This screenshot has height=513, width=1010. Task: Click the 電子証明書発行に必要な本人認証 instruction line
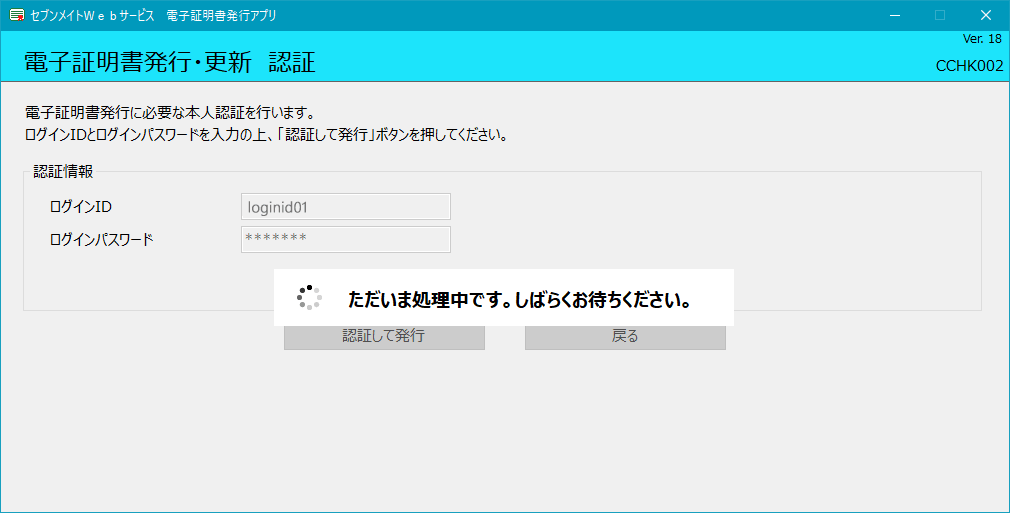pyautogui.click(x=169, y=113)
